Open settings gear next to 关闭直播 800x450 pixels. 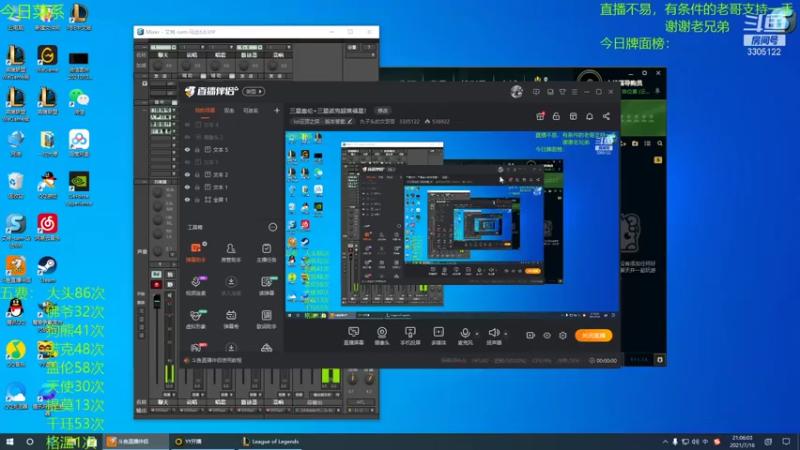(x=563, y=335)
